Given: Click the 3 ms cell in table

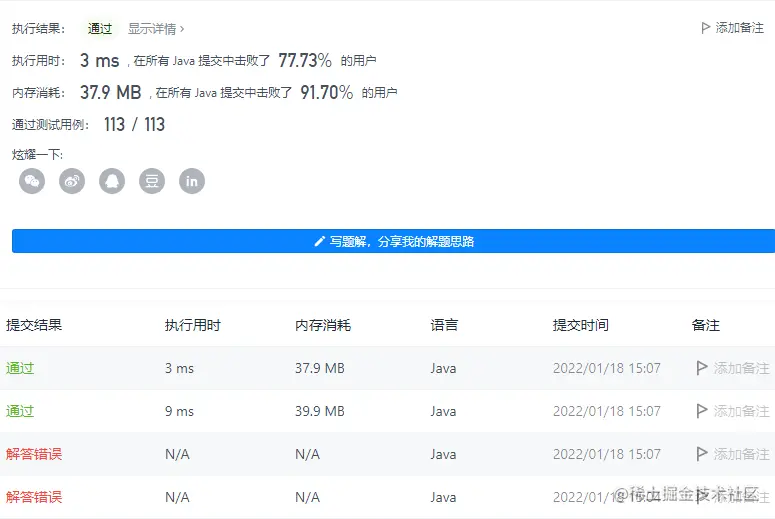Looking at the screenshot, I should pyautogui.click(x=179, y=368).
